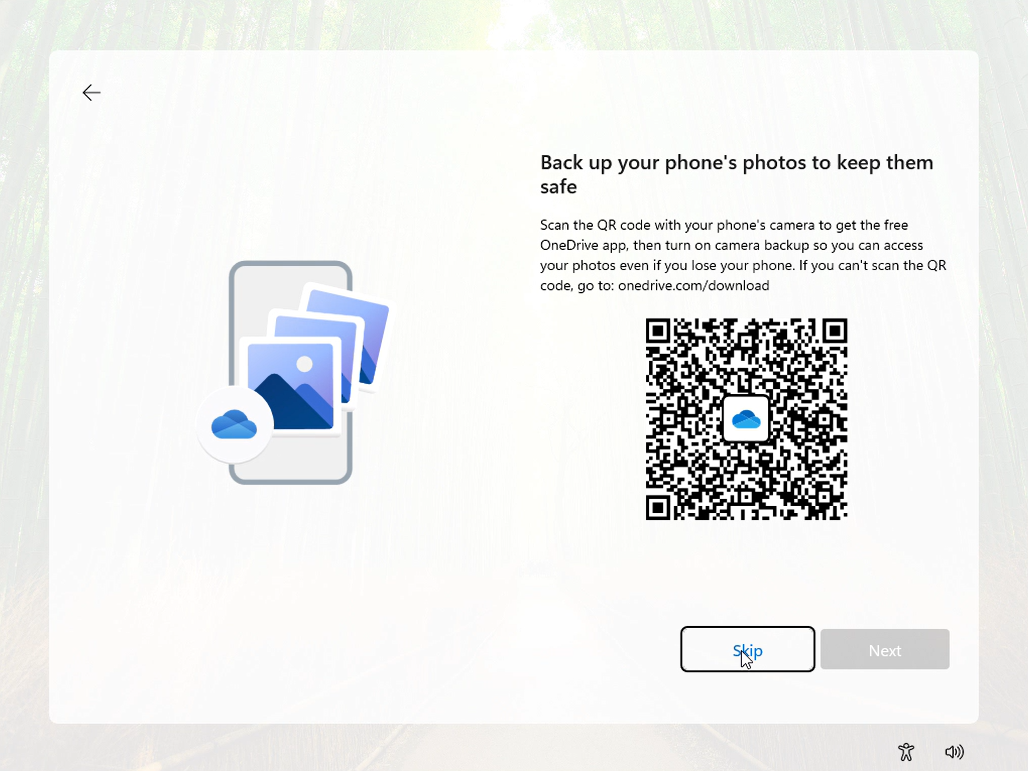Click the instruction paragraph below the heading
1028x771 pixels.
point(743,255)
